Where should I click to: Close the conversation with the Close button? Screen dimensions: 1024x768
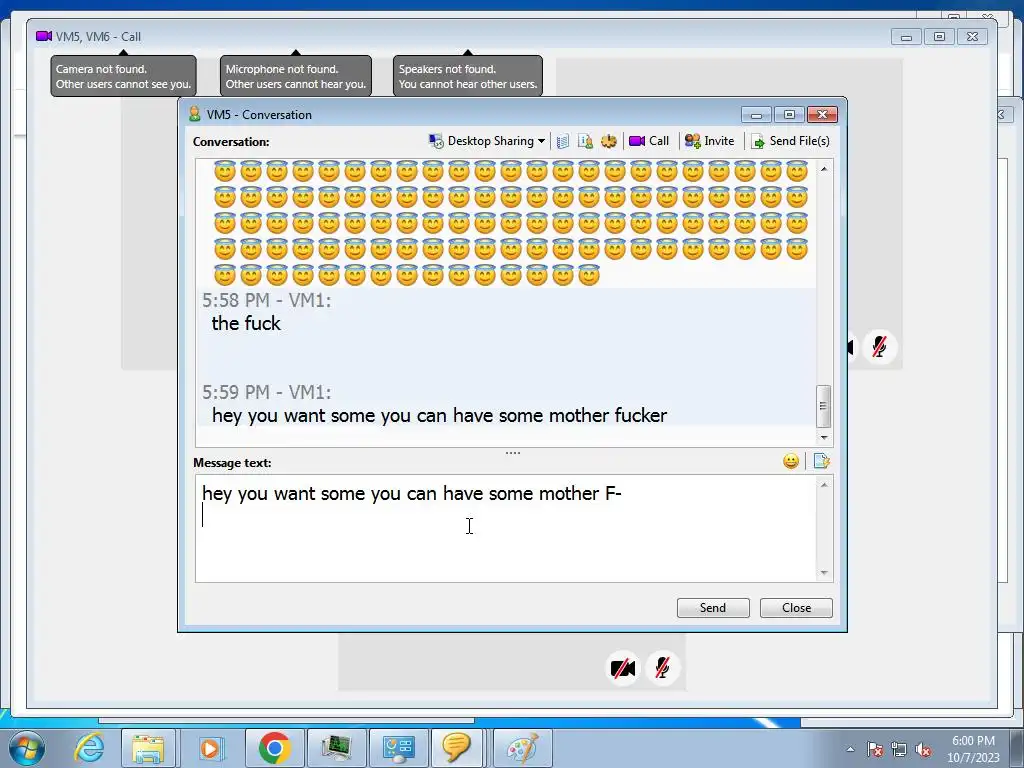click(x=796, y=608)
